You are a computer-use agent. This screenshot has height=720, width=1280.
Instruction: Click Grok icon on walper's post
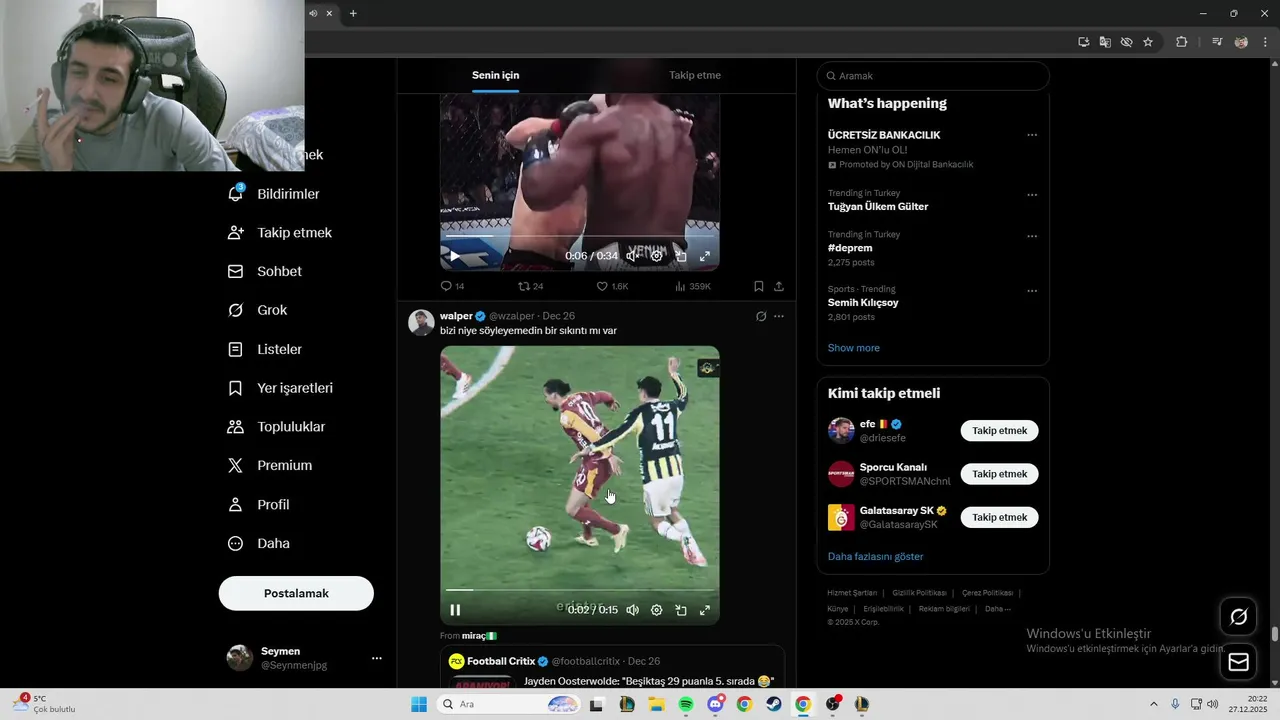point(761,316)
